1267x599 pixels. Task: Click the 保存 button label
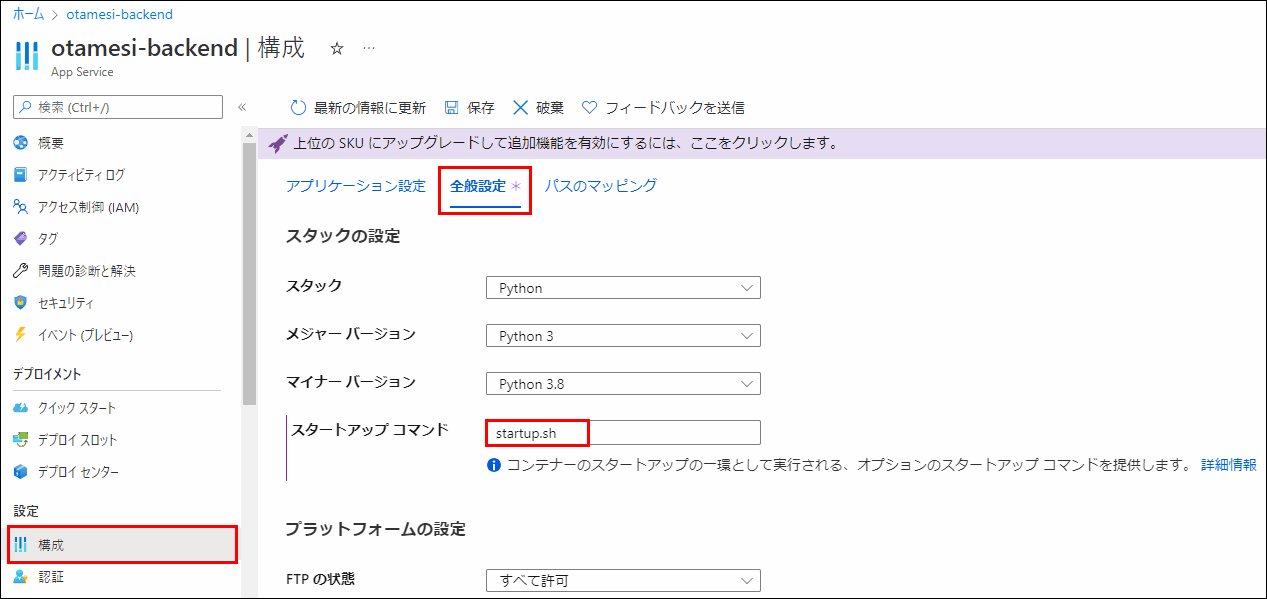(481, 107)
